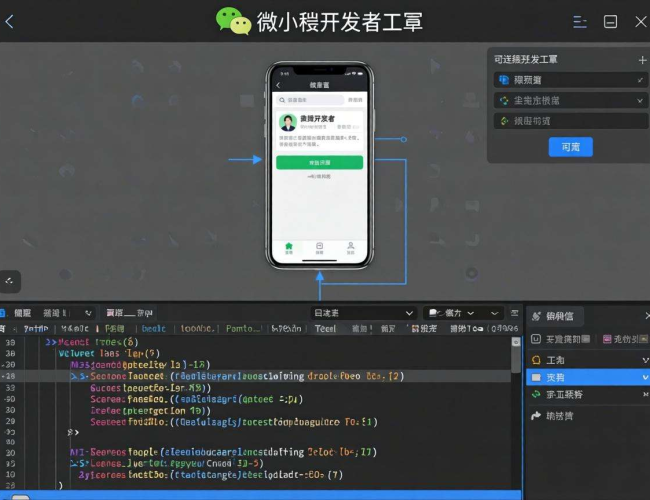This screenshot has height=500, width=650.
Task: Tap the profile tab icon in the phone bar
Action: (350, 248)
